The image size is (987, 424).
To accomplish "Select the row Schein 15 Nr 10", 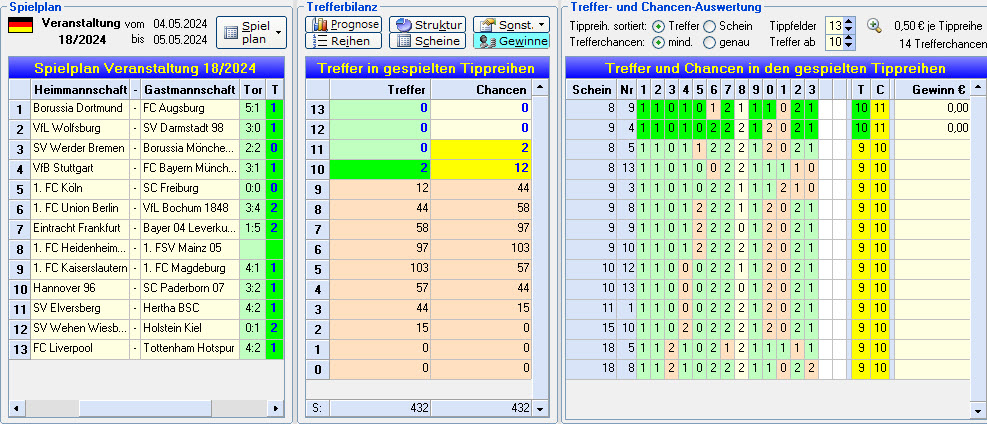I will (x=768, y=328).
